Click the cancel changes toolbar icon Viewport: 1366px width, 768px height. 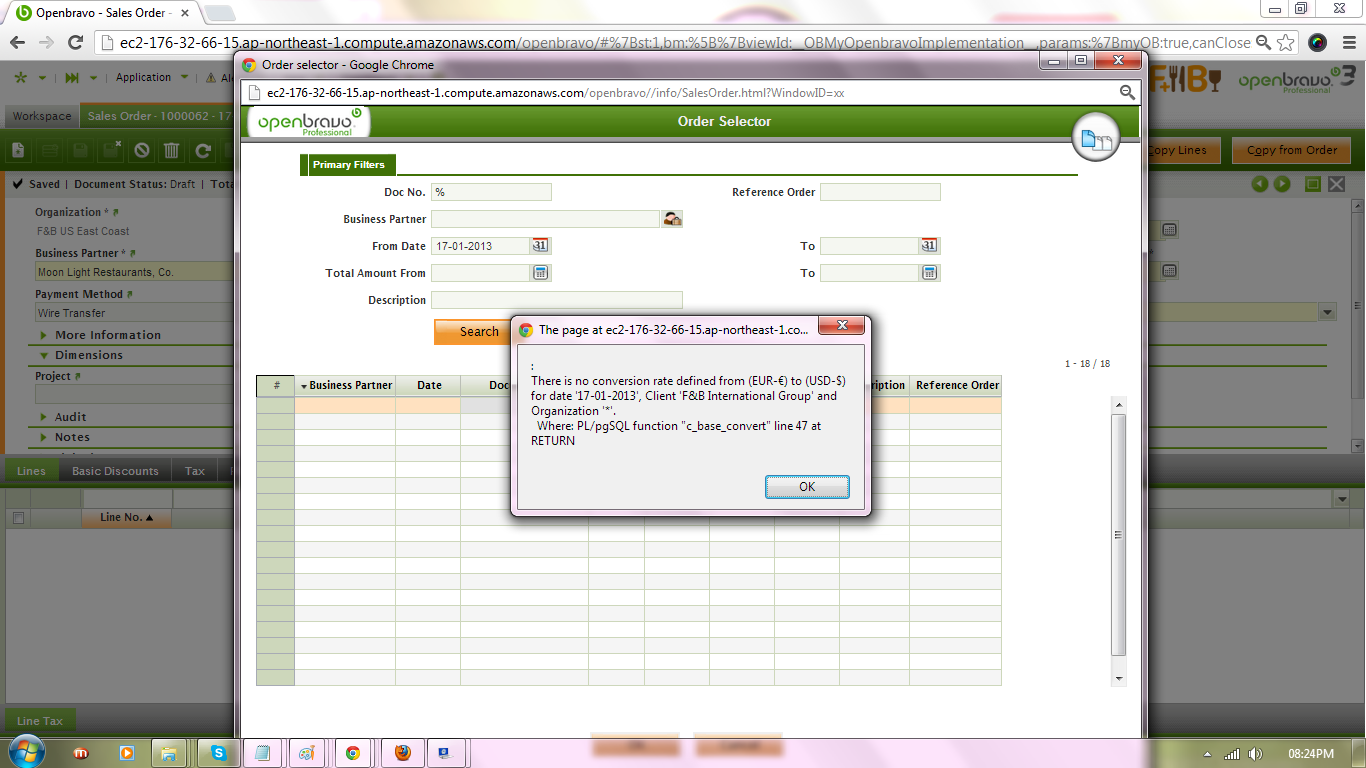click(142, 150)
